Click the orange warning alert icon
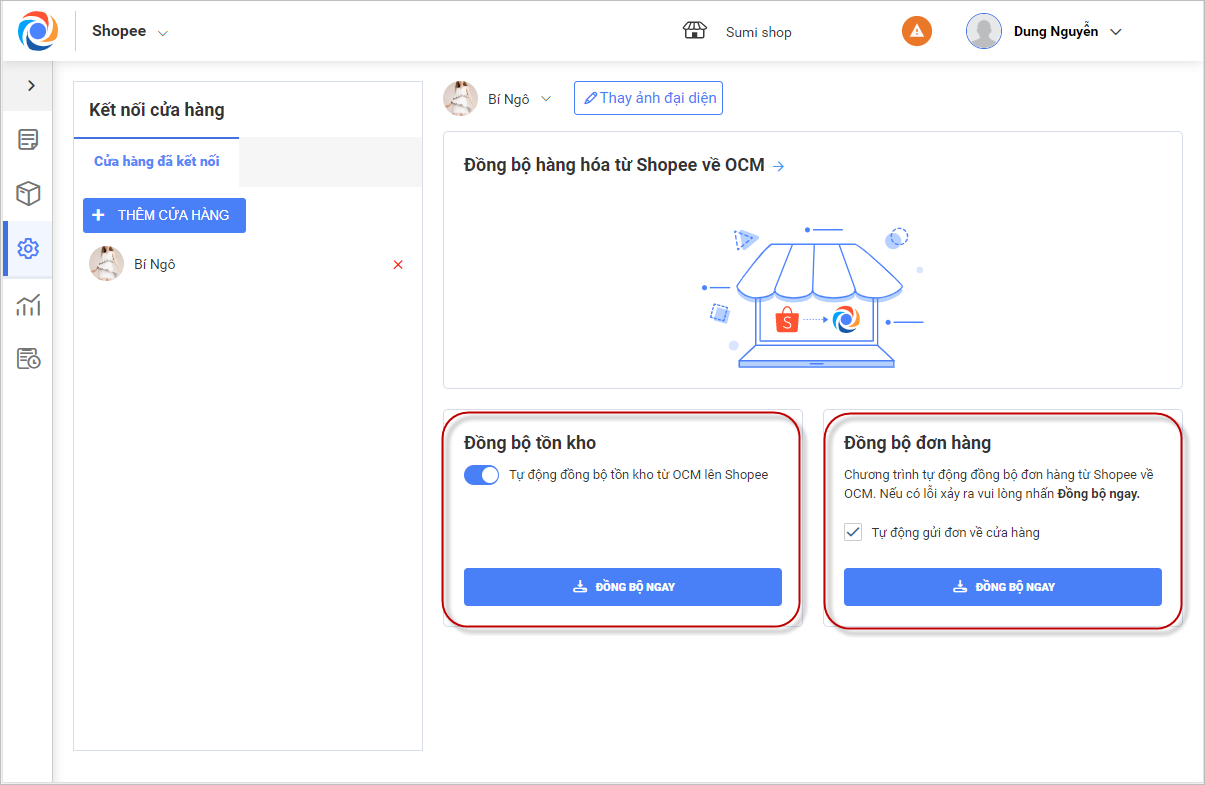This screenshot has height=785, width=1205. (916, 31)
